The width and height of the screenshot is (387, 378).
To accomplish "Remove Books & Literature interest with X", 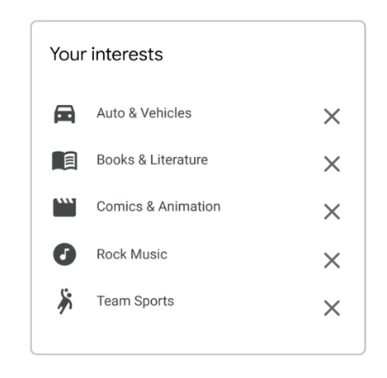I will point(332,164).
